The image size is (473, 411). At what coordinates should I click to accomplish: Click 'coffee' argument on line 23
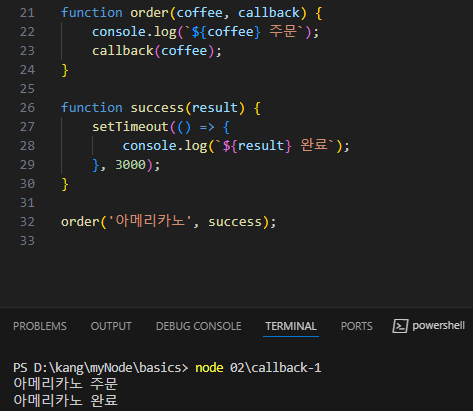pyautogui.click(x=184, y=51)
